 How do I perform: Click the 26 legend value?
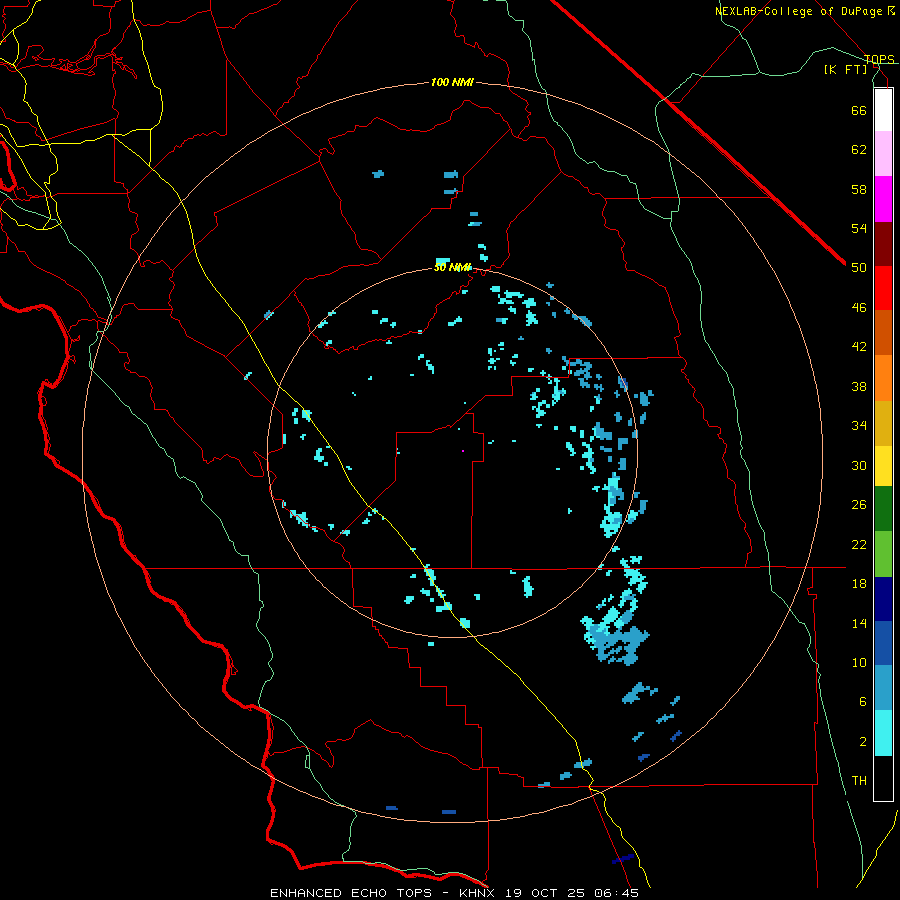tap(859, 505)
